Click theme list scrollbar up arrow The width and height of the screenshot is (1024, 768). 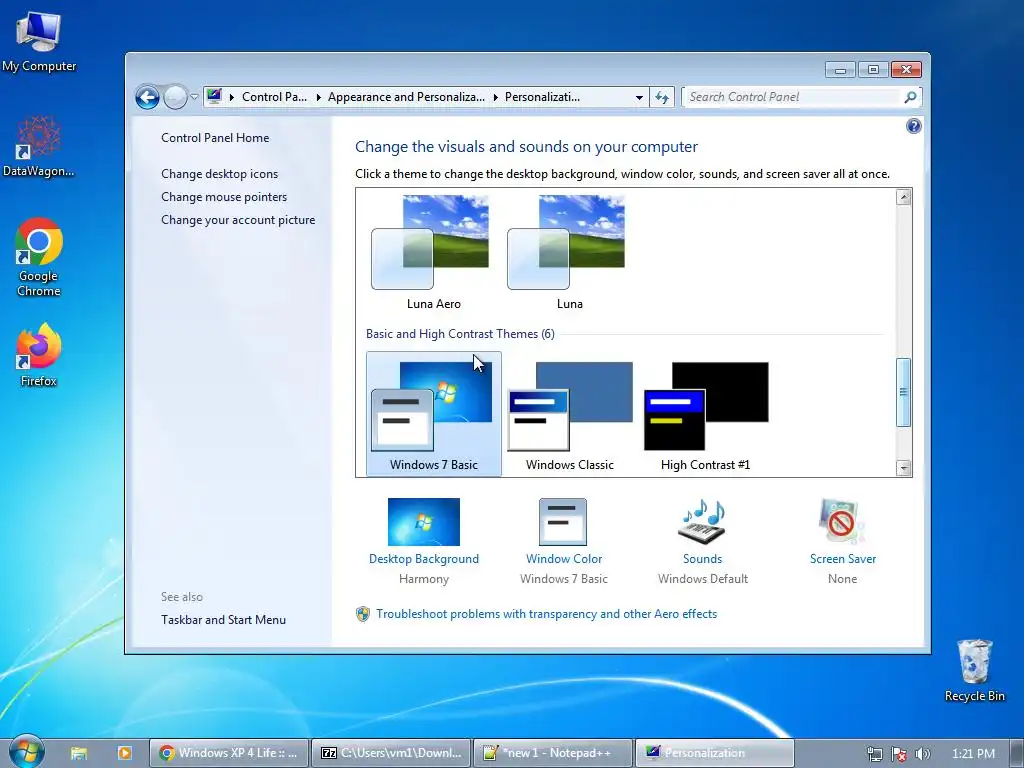[904, 197]
